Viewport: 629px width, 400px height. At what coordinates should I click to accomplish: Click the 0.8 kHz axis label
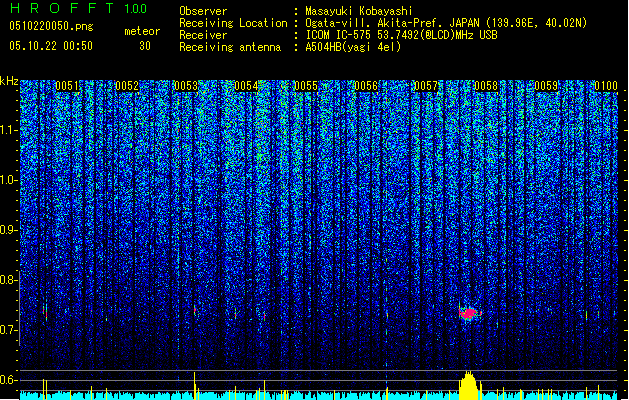point(9,280)
